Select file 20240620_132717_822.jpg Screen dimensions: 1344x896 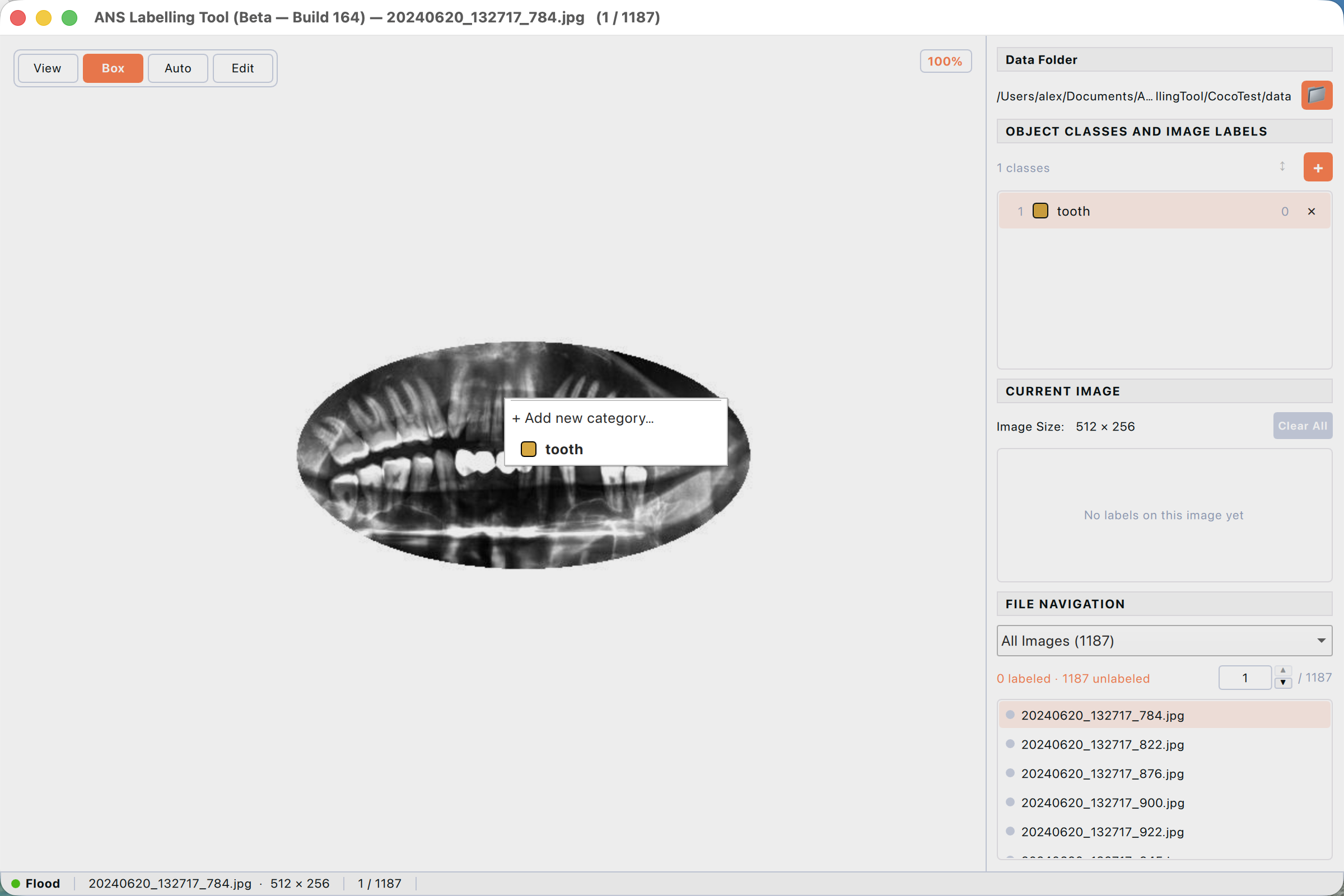(1164, 745)
